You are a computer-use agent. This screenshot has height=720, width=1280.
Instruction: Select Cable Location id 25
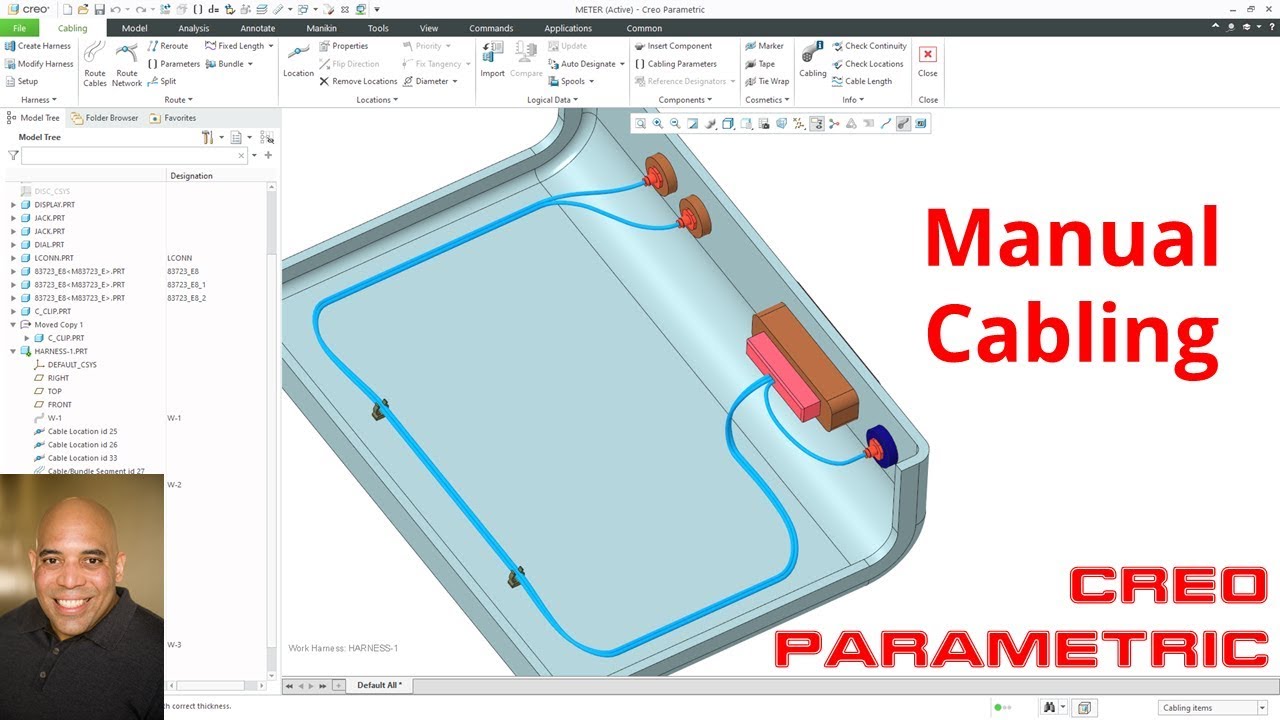tap(82, 431)
